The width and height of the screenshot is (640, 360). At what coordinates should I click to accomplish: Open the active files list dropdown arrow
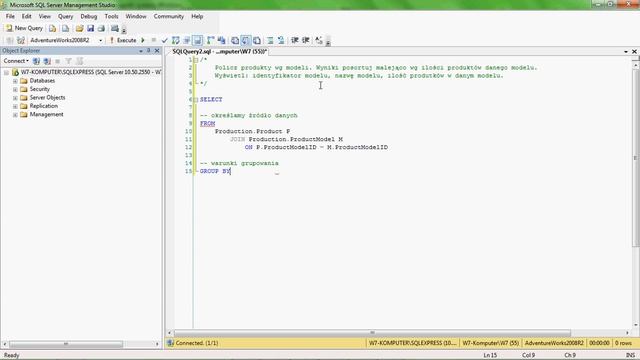(626, 52)
